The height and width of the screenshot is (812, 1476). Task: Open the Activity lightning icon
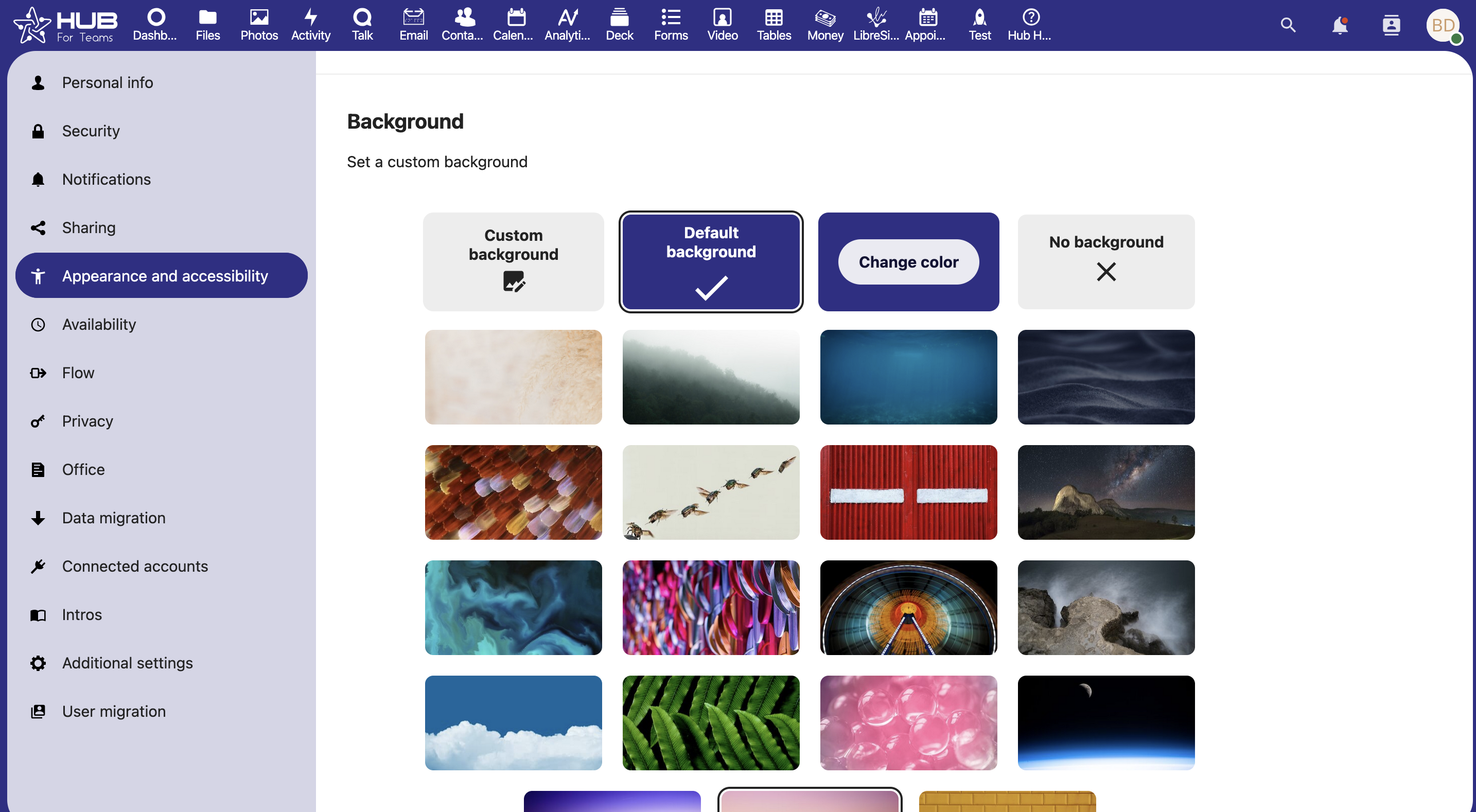tap(310, 25)
